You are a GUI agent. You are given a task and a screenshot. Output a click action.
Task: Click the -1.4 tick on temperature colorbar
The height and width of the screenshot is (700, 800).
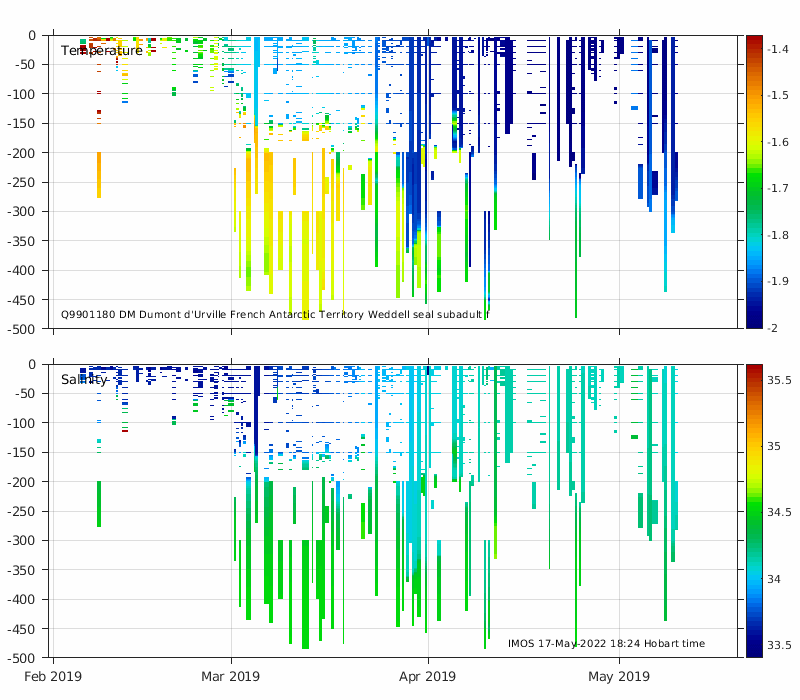[781, 49]
